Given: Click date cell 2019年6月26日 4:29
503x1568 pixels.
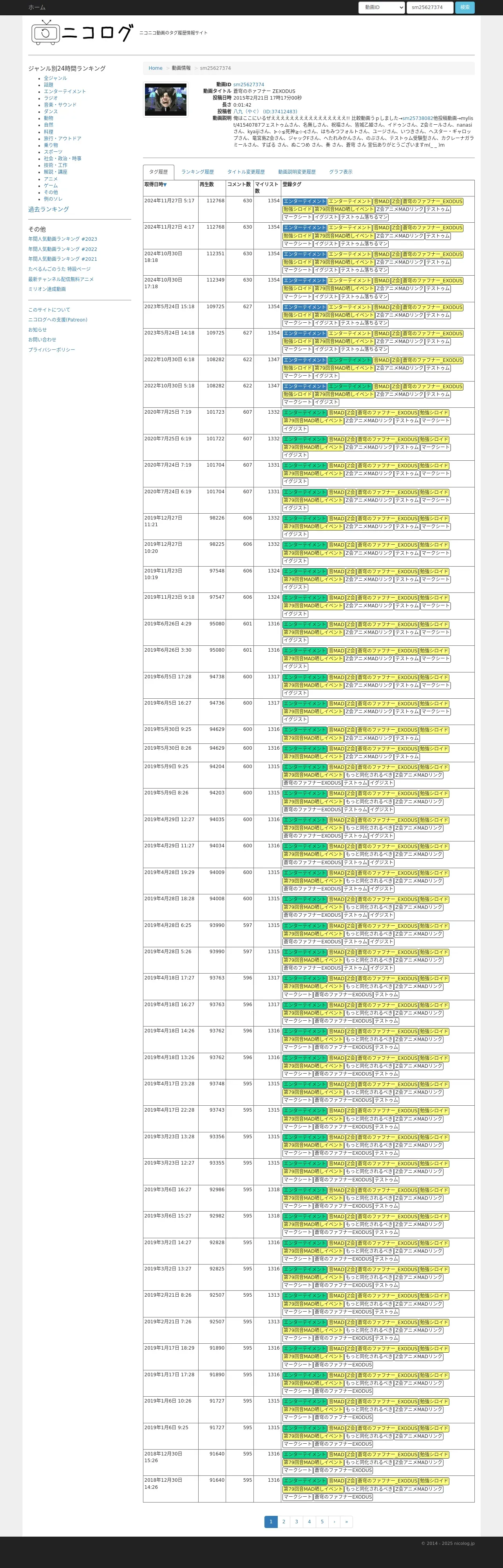Looking at the screenshot, I should click(171, 632).
